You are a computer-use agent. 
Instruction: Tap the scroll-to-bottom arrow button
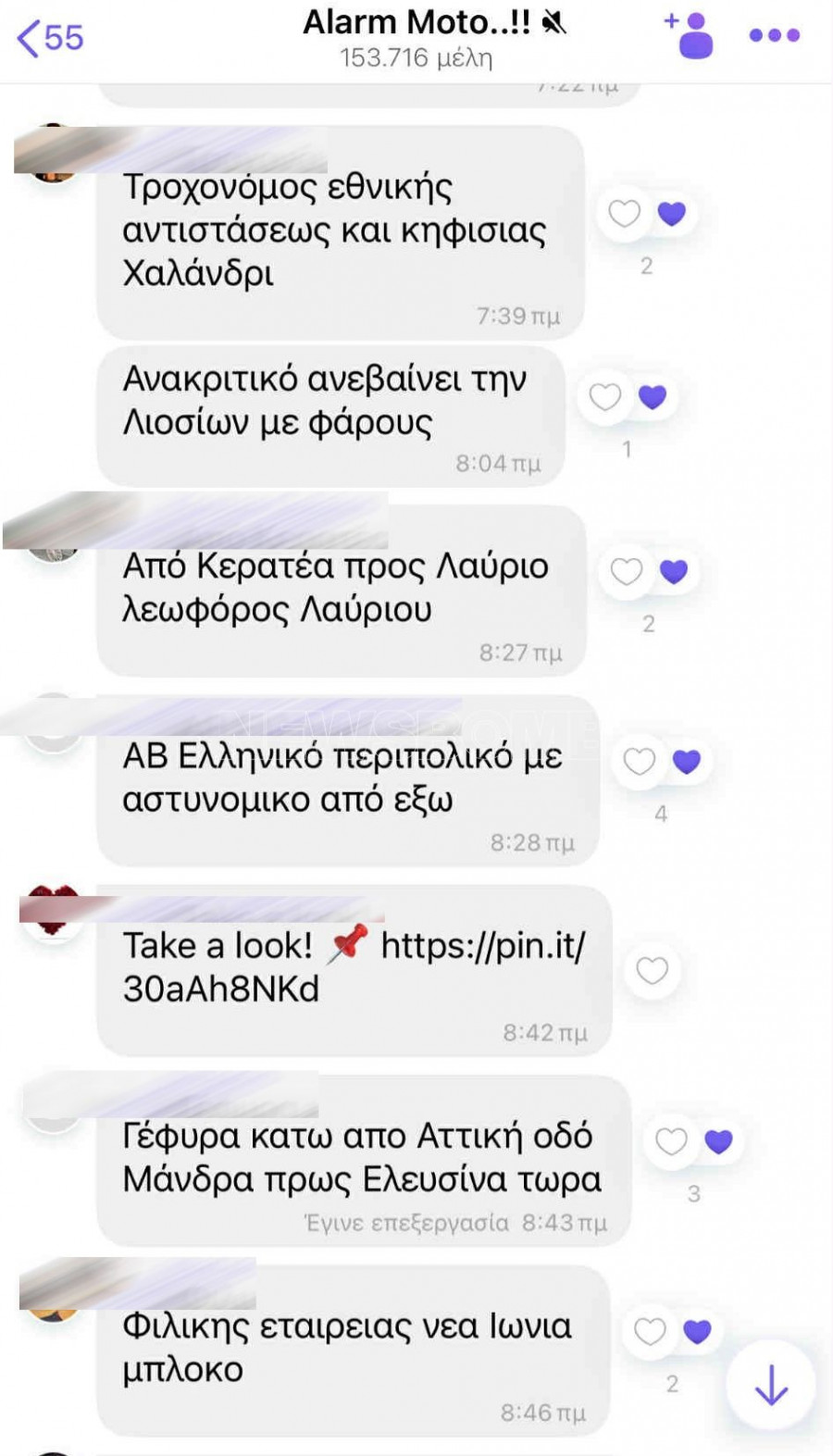770,1385
